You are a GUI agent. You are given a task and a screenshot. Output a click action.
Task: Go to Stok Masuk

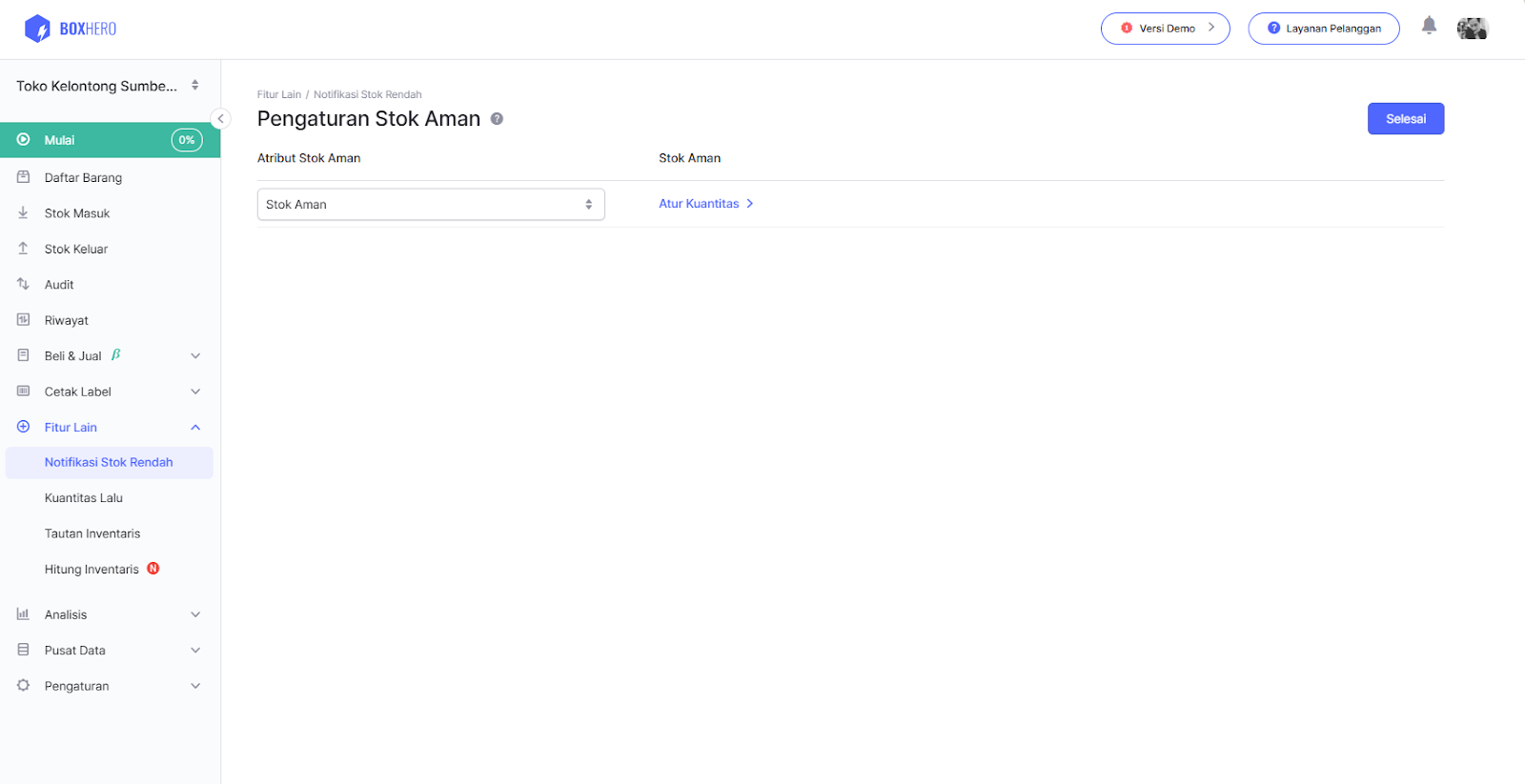77,213
